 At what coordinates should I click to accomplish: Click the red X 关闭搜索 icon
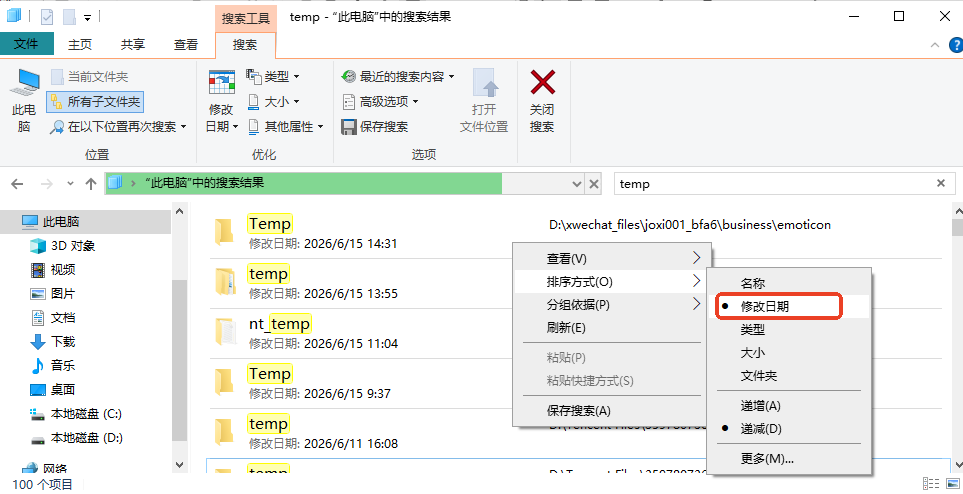(x=542, y=83)
